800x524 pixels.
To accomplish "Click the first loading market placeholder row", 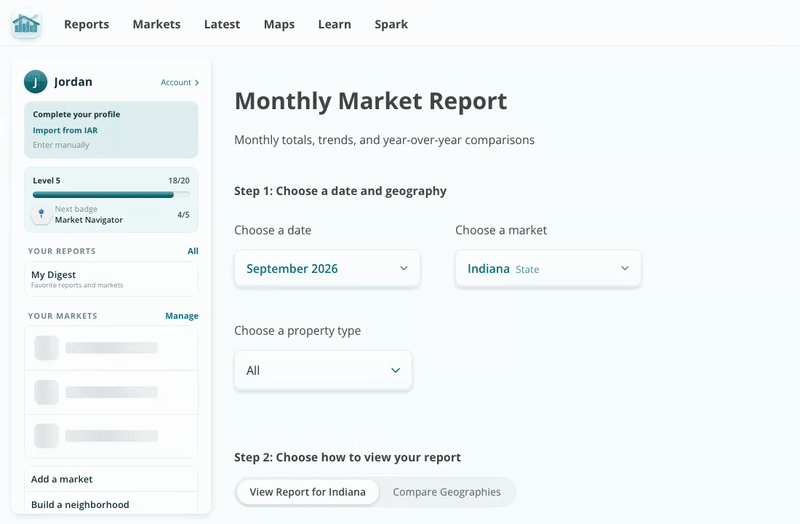I will 111,348.
